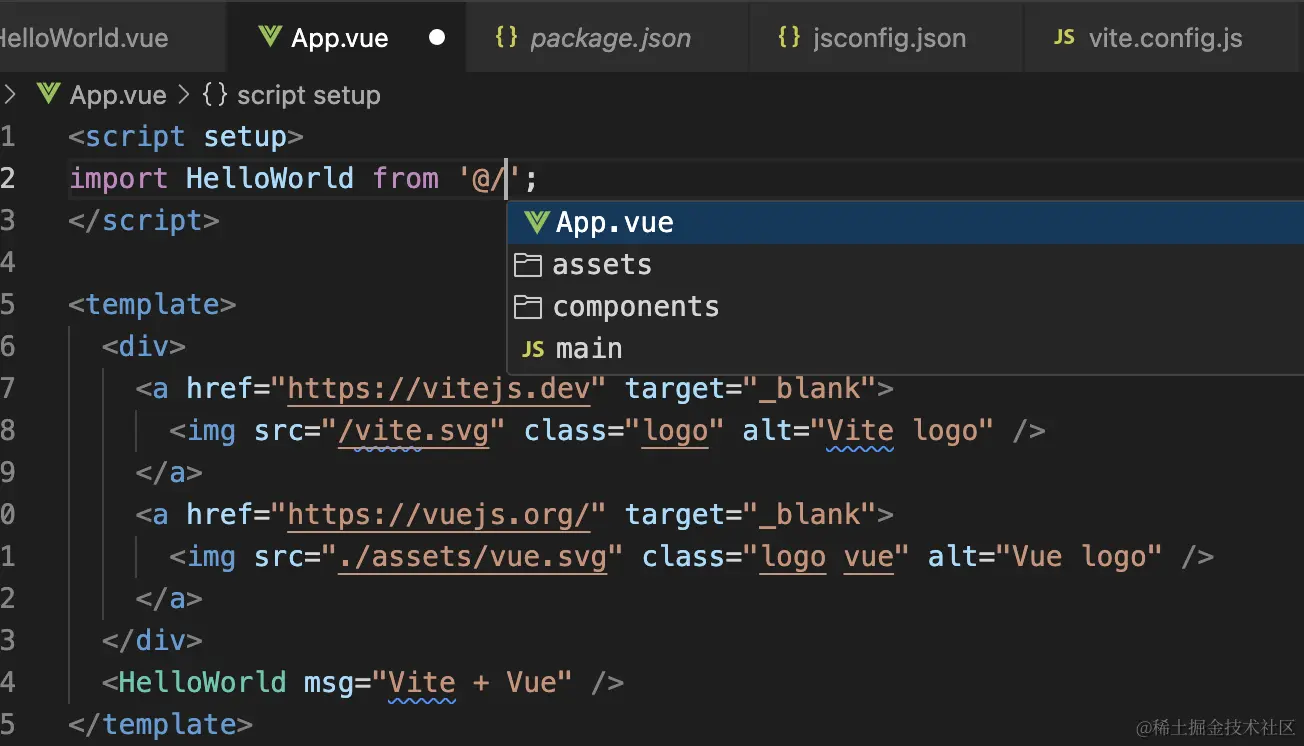The image size is (1304, 746).
Task: Click the Vue icon on App.vue tab
Action: [269, 38]
